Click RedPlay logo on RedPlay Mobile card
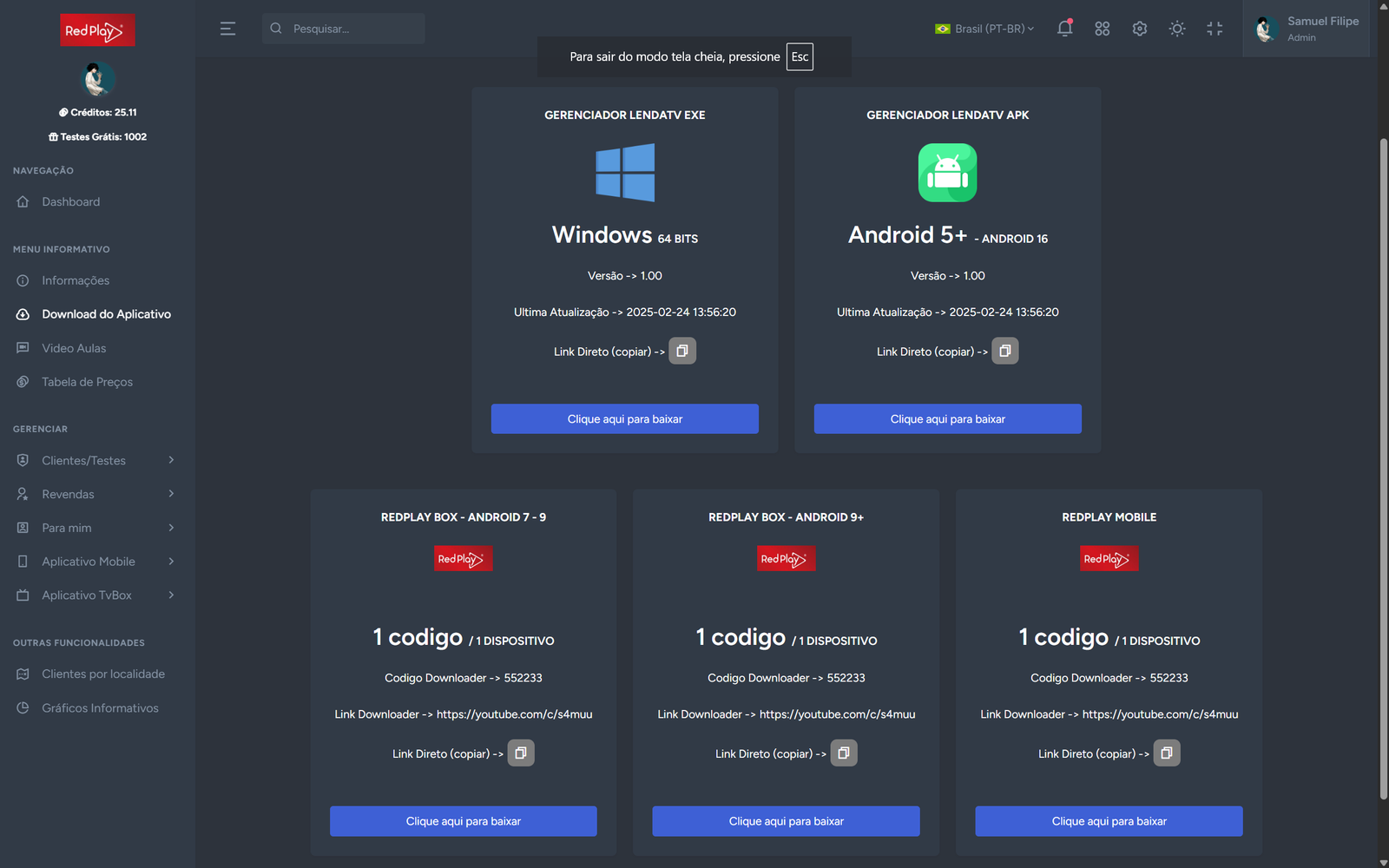This screenshot has height=868, width=1389. pyautogui.click(x=1109, y=558)
